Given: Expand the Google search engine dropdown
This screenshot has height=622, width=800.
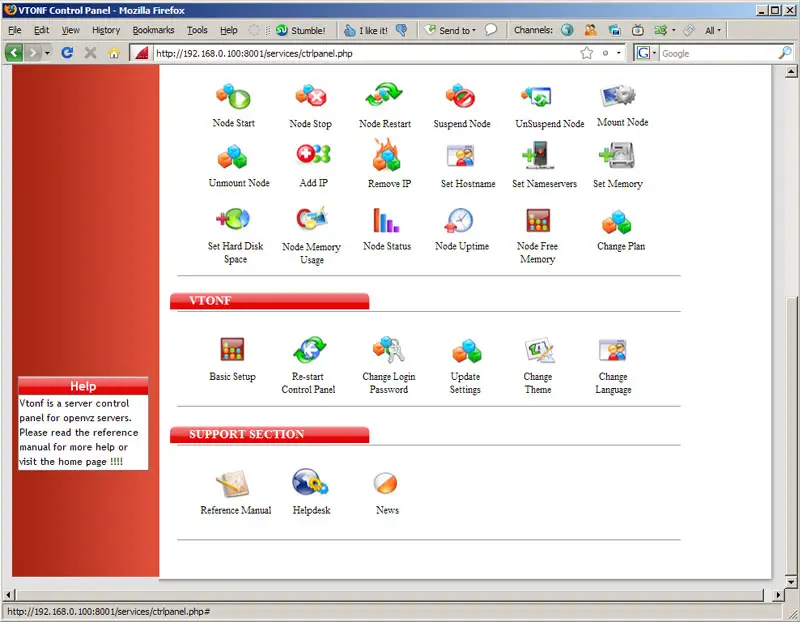Looking at the screenshot, I should click(x=655, y=53).
